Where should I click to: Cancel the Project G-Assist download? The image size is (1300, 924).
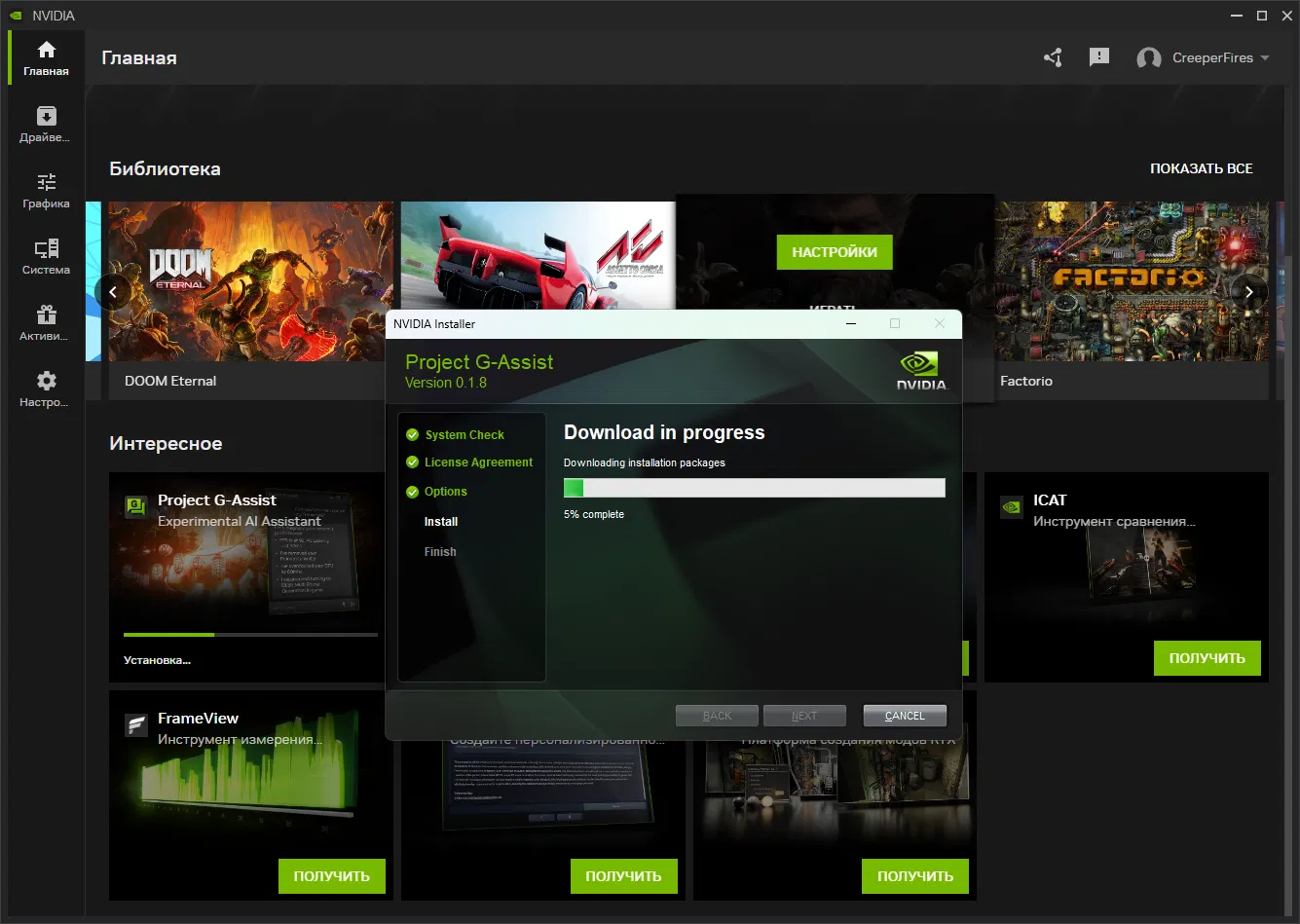point(904,715)
